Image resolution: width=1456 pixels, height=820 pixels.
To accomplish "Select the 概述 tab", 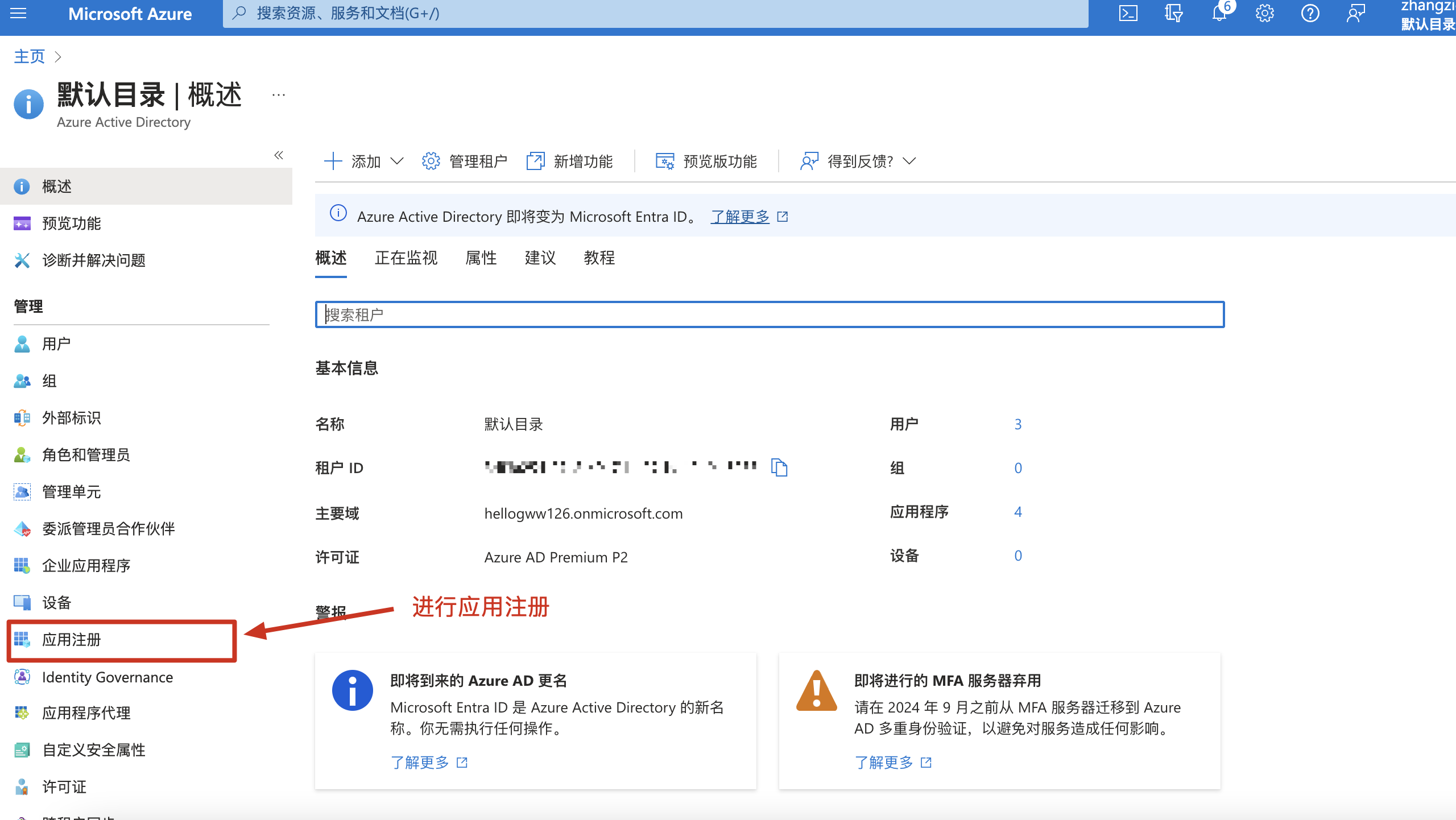I will click(x=331, y=258).
